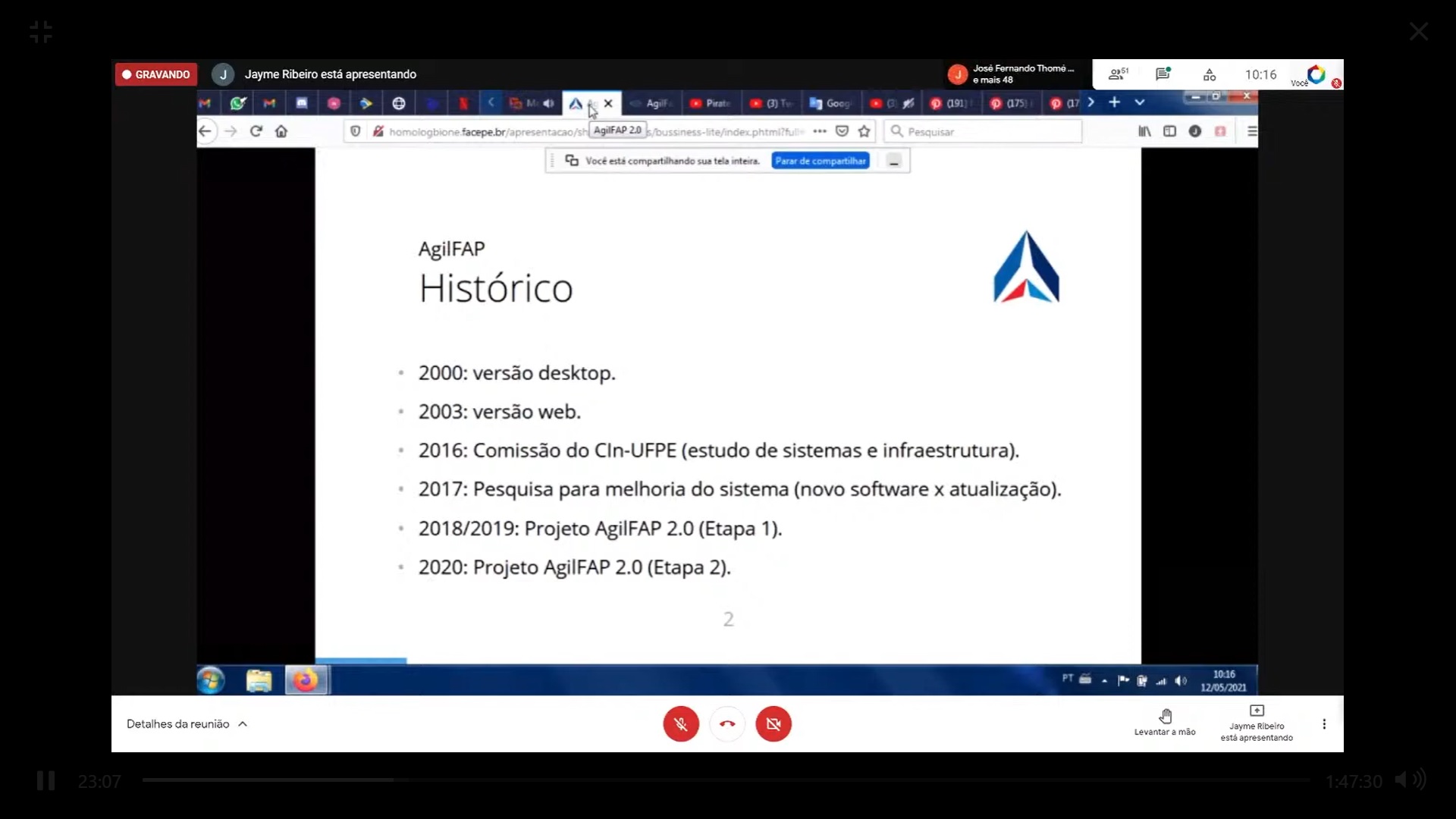The image size is (1456, 819).
Task: Open the Windows Start button
Action: [x=211, y=680]
